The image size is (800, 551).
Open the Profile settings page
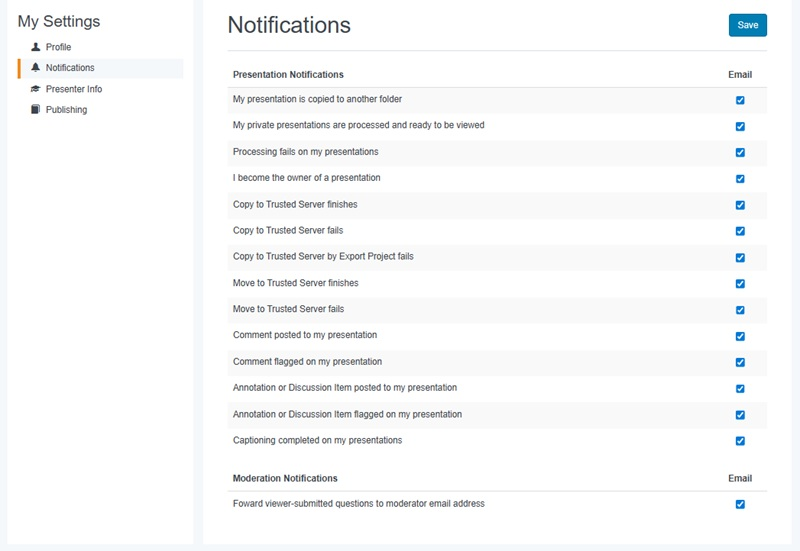[58, 47]
